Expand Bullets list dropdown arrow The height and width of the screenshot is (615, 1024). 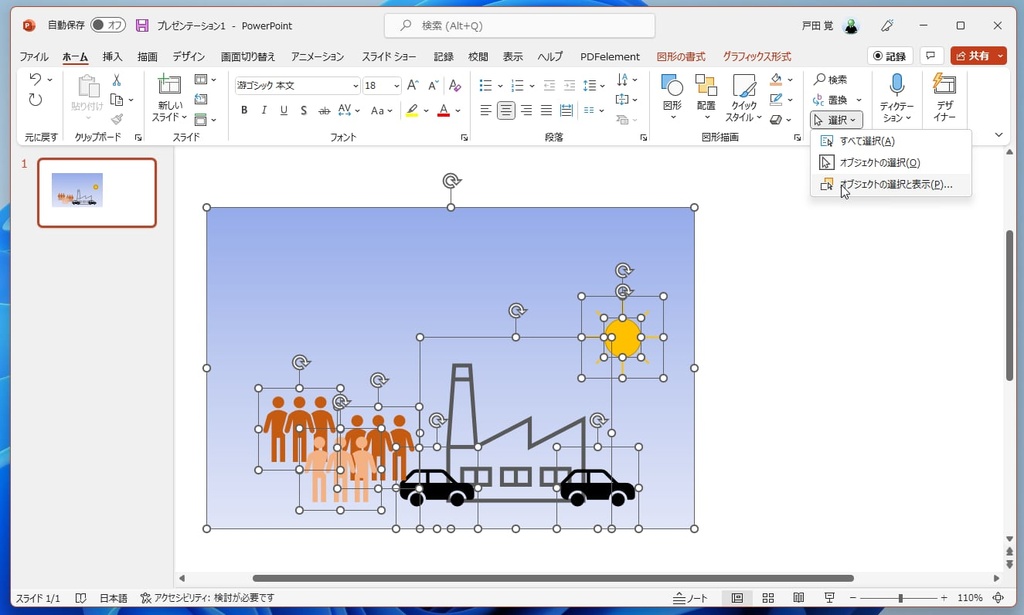(500, 86)
